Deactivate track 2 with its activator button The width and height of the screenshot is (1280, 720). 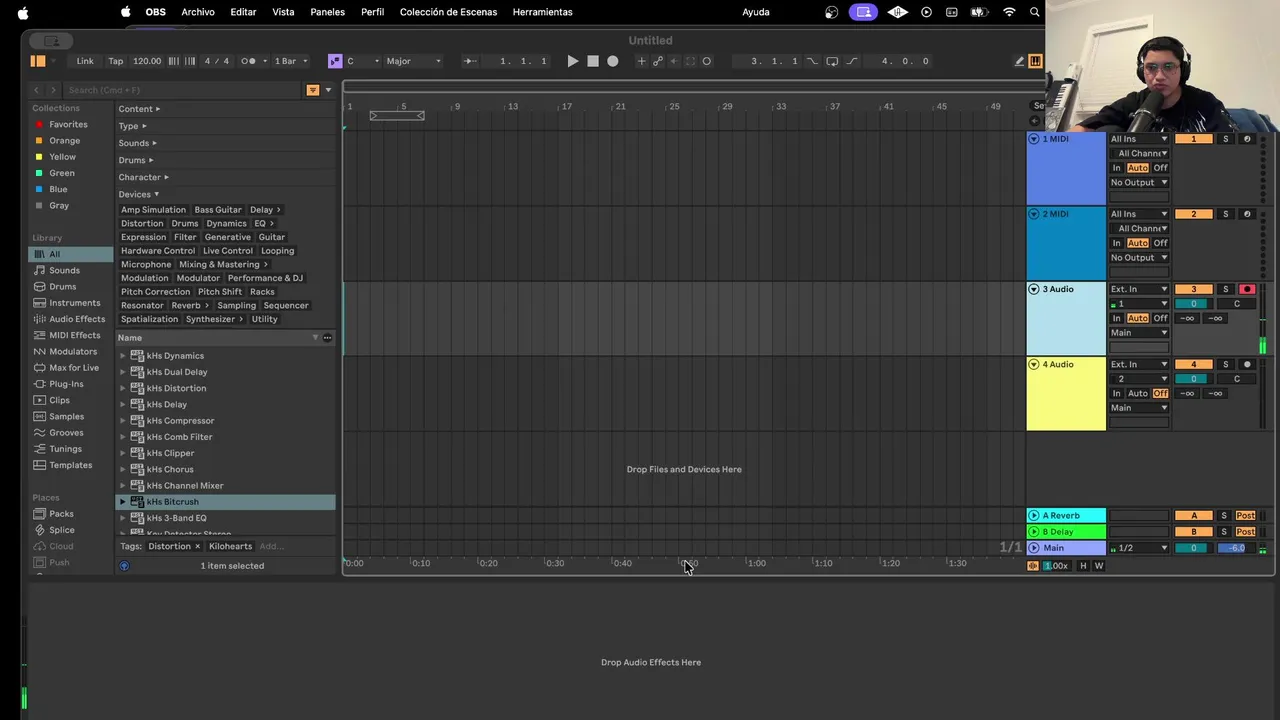(x=1193, y=214)
